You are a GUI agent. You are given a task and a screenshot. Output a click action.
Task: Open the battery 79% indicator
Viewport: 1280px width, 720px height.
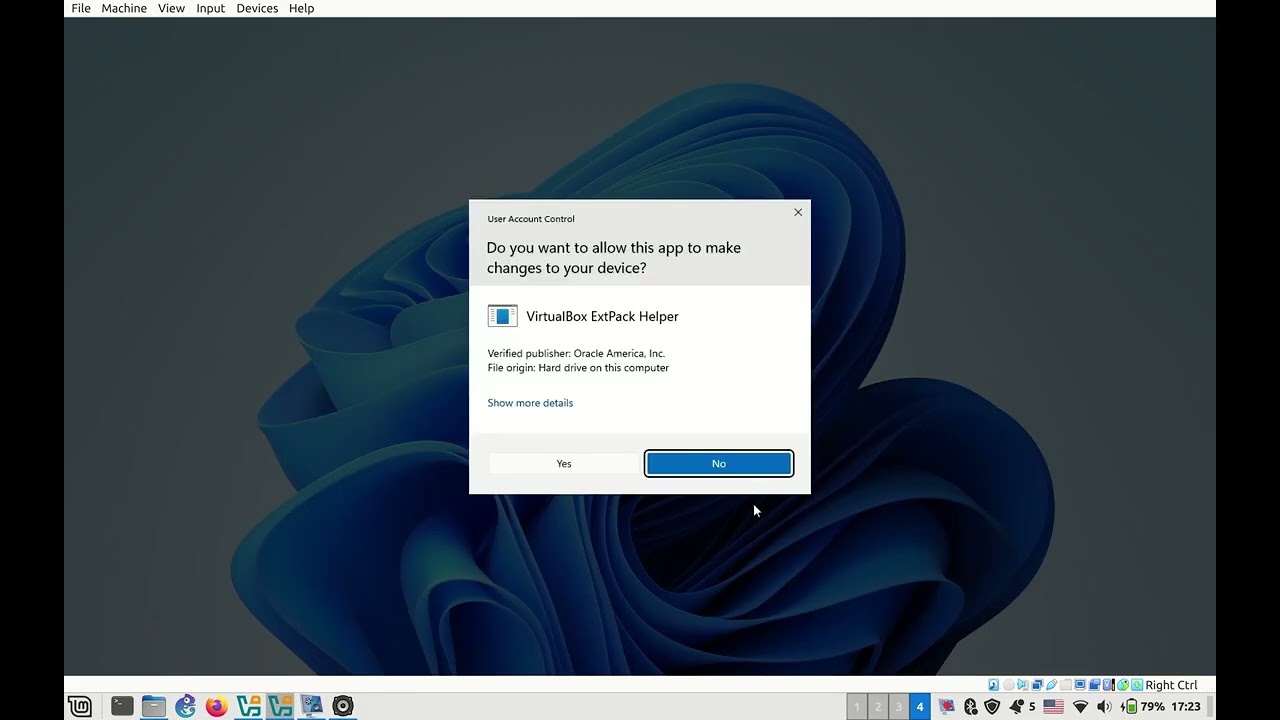point(1143,706)
